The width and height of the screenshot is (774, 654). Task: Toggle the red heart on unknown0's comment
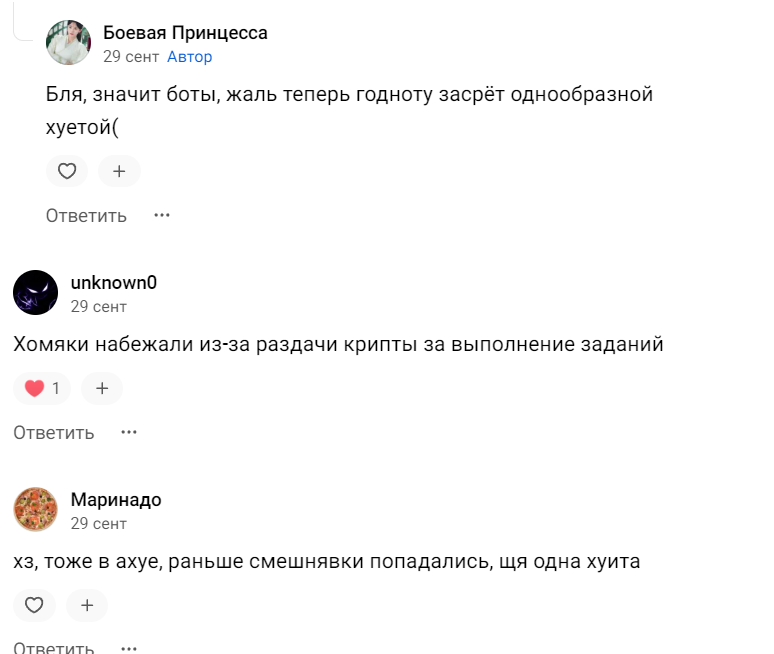pos(42,388)
